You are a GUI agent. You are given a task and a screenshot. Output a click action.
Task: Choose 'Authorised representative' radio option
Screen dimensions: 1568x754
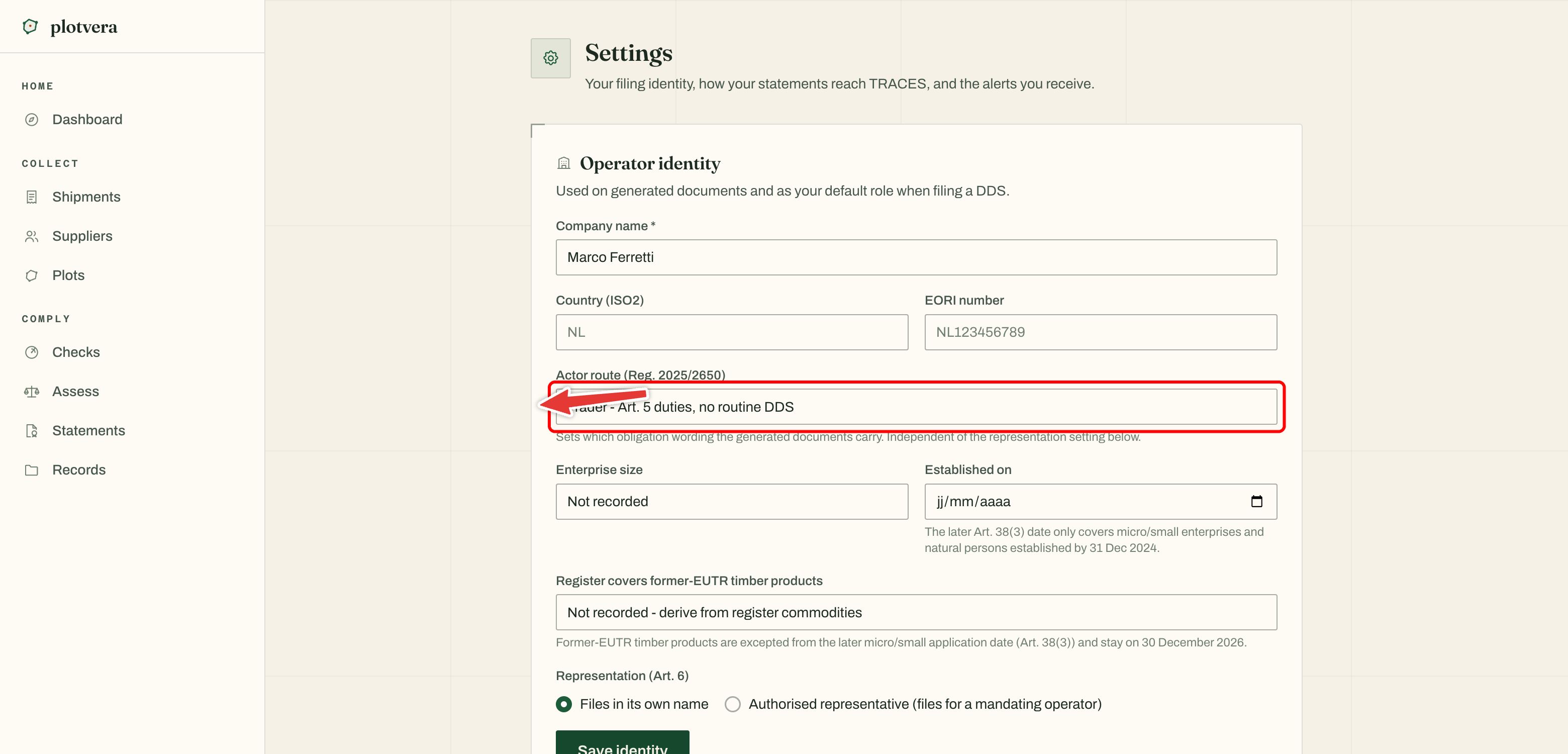pyautogui.click(x=732, y=704)
